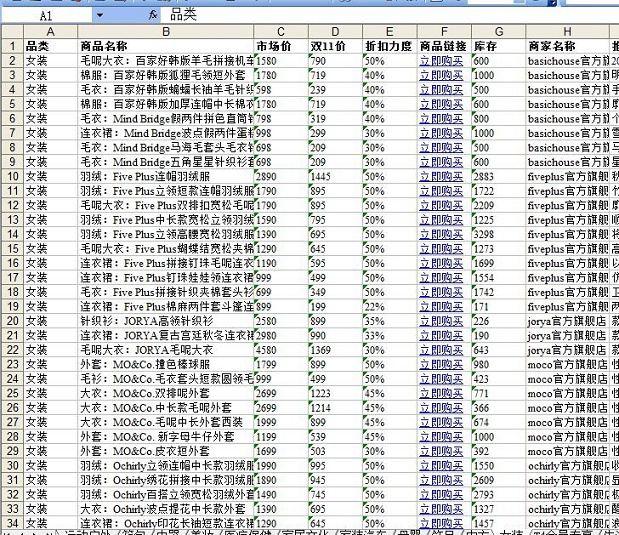Click header cell 商品链接
The width and height of the screenshot is (619, 535).
[x=444, y=46]
